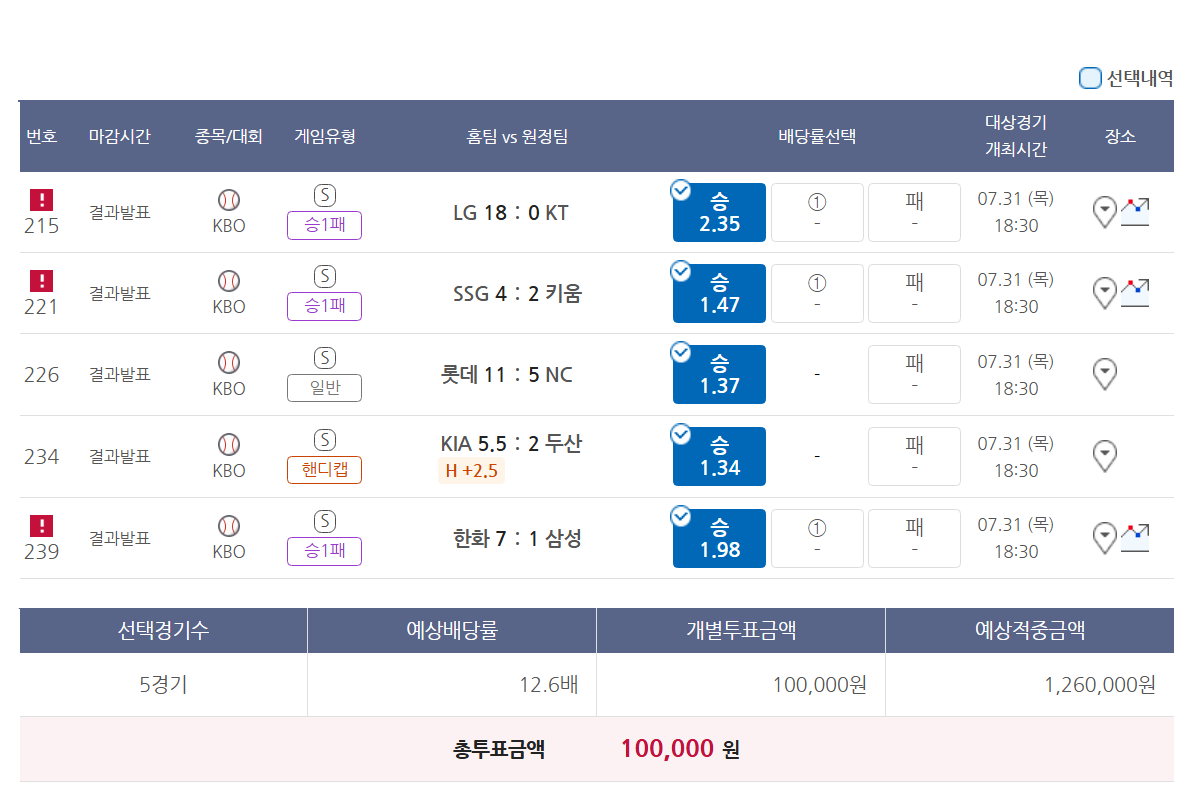Screen dimensions: 1187x800
Task: Deselect 승 1.37 for 롯데 vs NC
Action: [719, 375]
